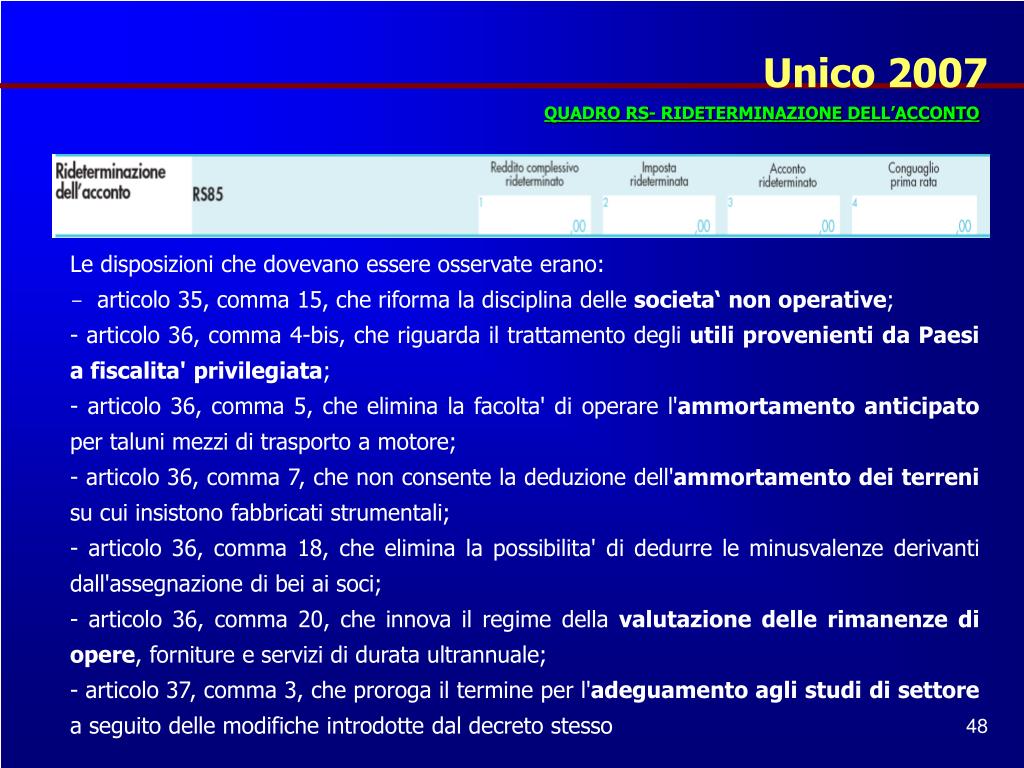
Task: Click the bold text 'valutazione delle rimanenze di'
Action: [799, 618]
